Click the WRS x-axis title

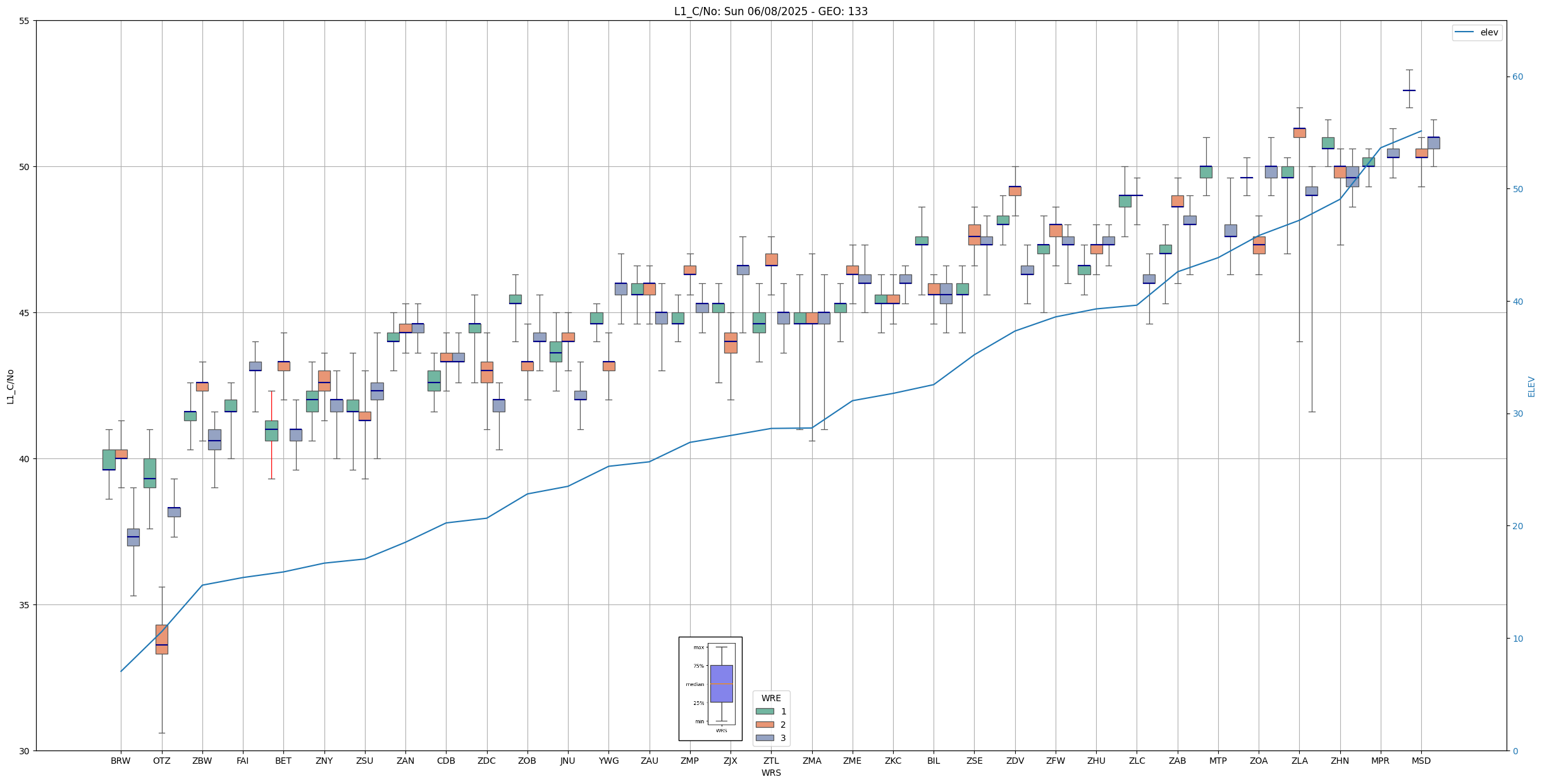click(x=770, y=773)
